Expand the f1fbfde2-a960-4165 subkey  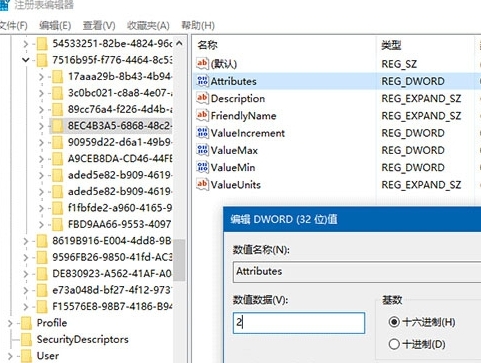coord(41,208)
